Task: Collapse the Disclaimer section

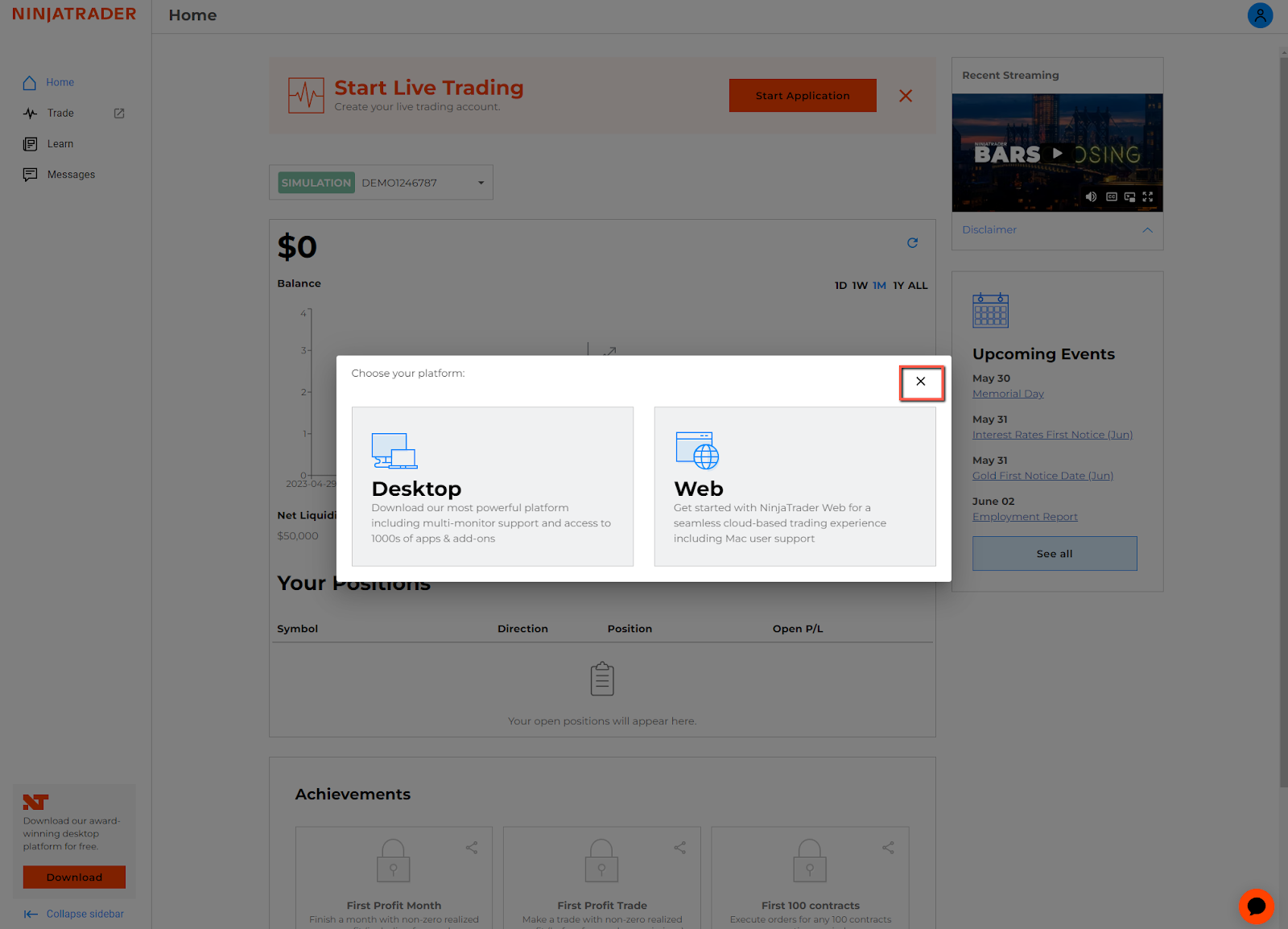Action: click(x=1147, y=230)
